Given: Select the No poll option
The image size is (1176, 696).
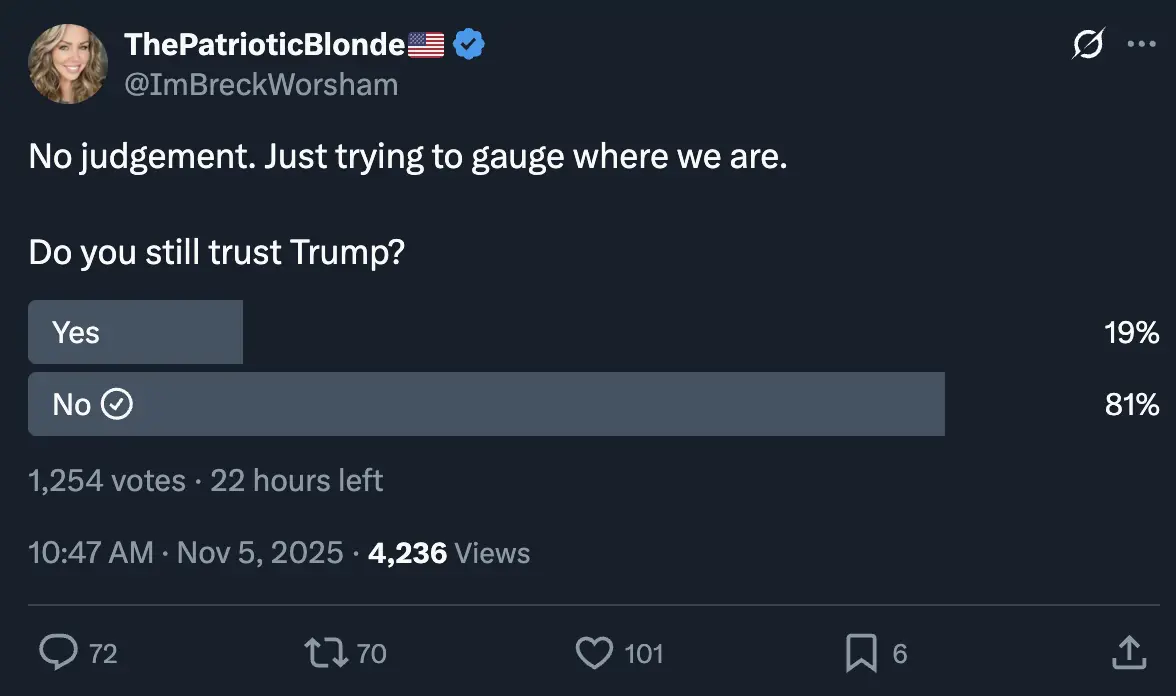Looking at the screenshot, I should (x=486, y=404).
